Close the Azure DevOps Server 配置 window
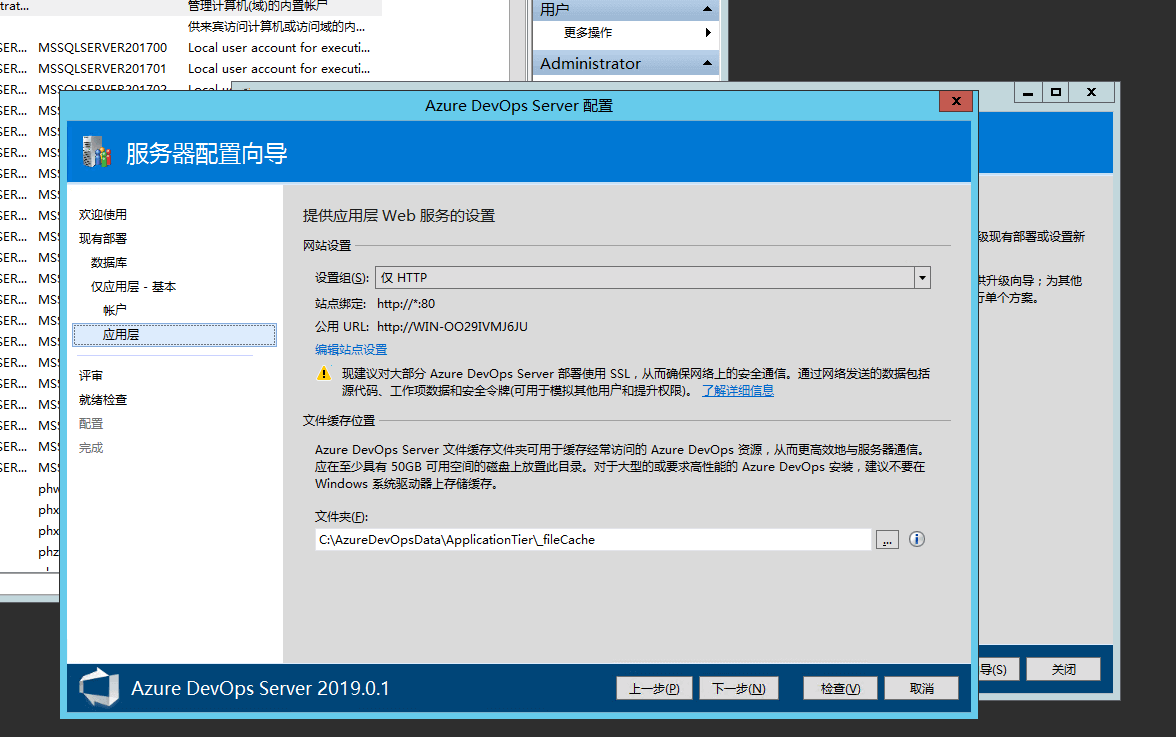 pyautogui.click(x=955, y=102)
